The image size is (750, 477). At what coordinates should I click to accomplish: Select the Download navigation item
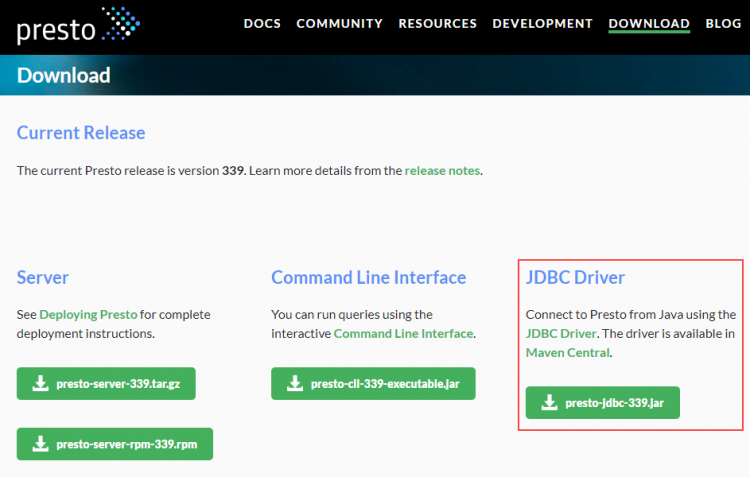tap(649, 24)
